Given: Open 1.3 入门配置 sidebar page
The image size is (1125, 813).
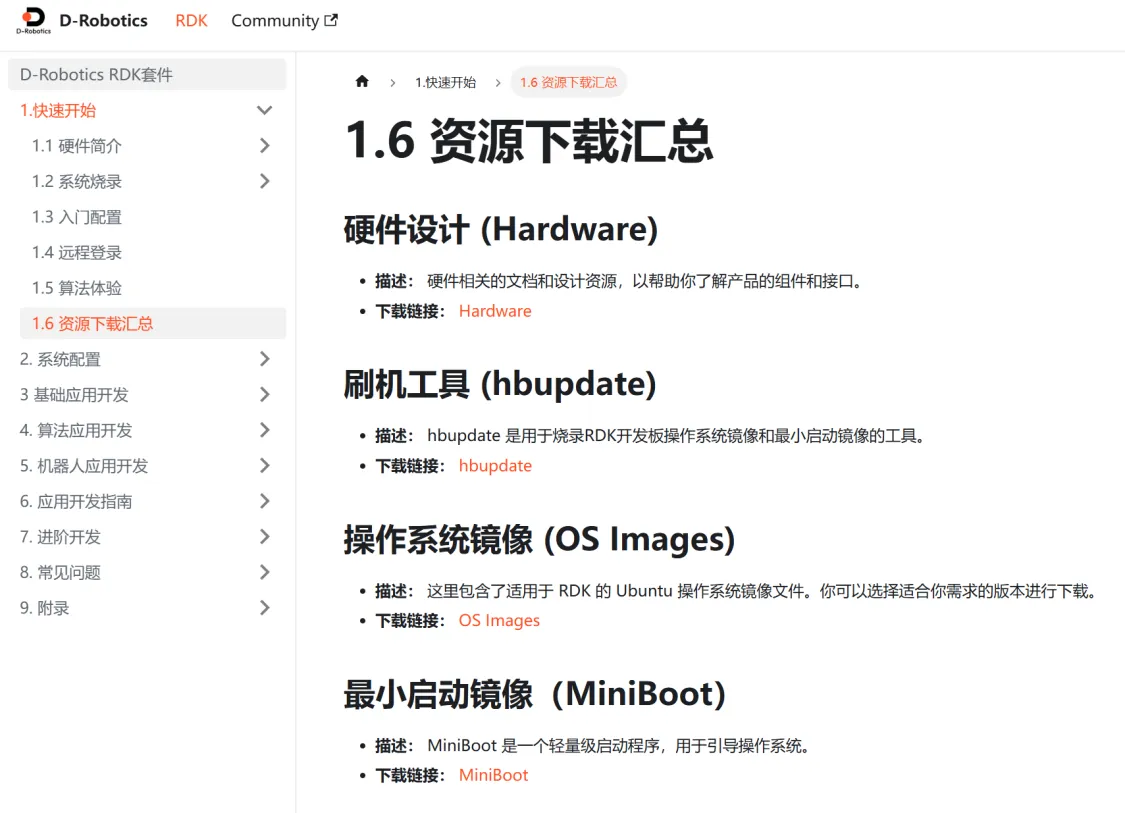Looking at the screenshot, I should tap(77, 217).
